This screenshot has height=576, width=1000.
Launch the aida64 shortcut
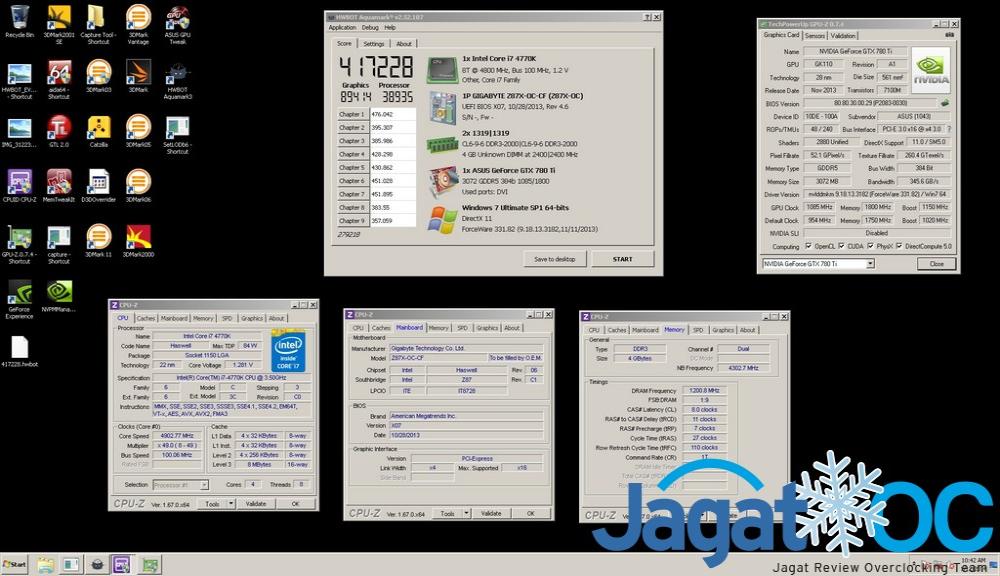pyautogui.click(x=59, y=79)
